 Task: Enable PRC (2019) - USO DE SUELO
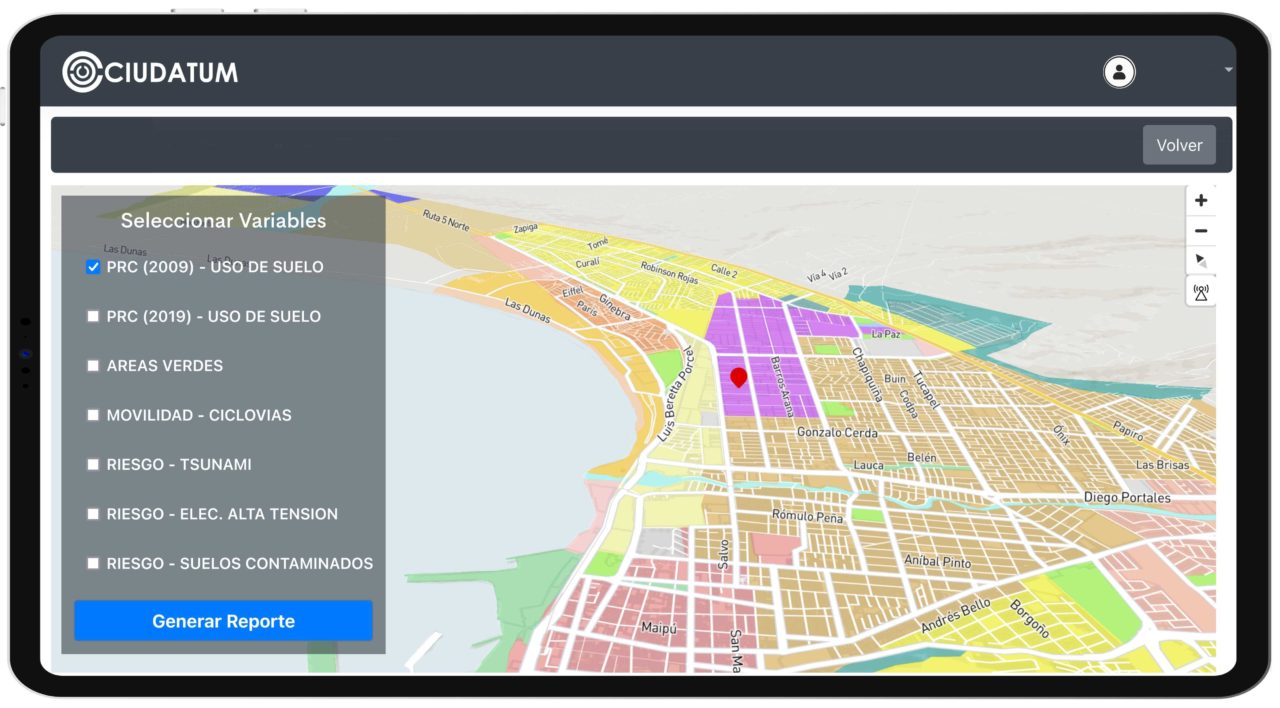(x=93, y=316)
